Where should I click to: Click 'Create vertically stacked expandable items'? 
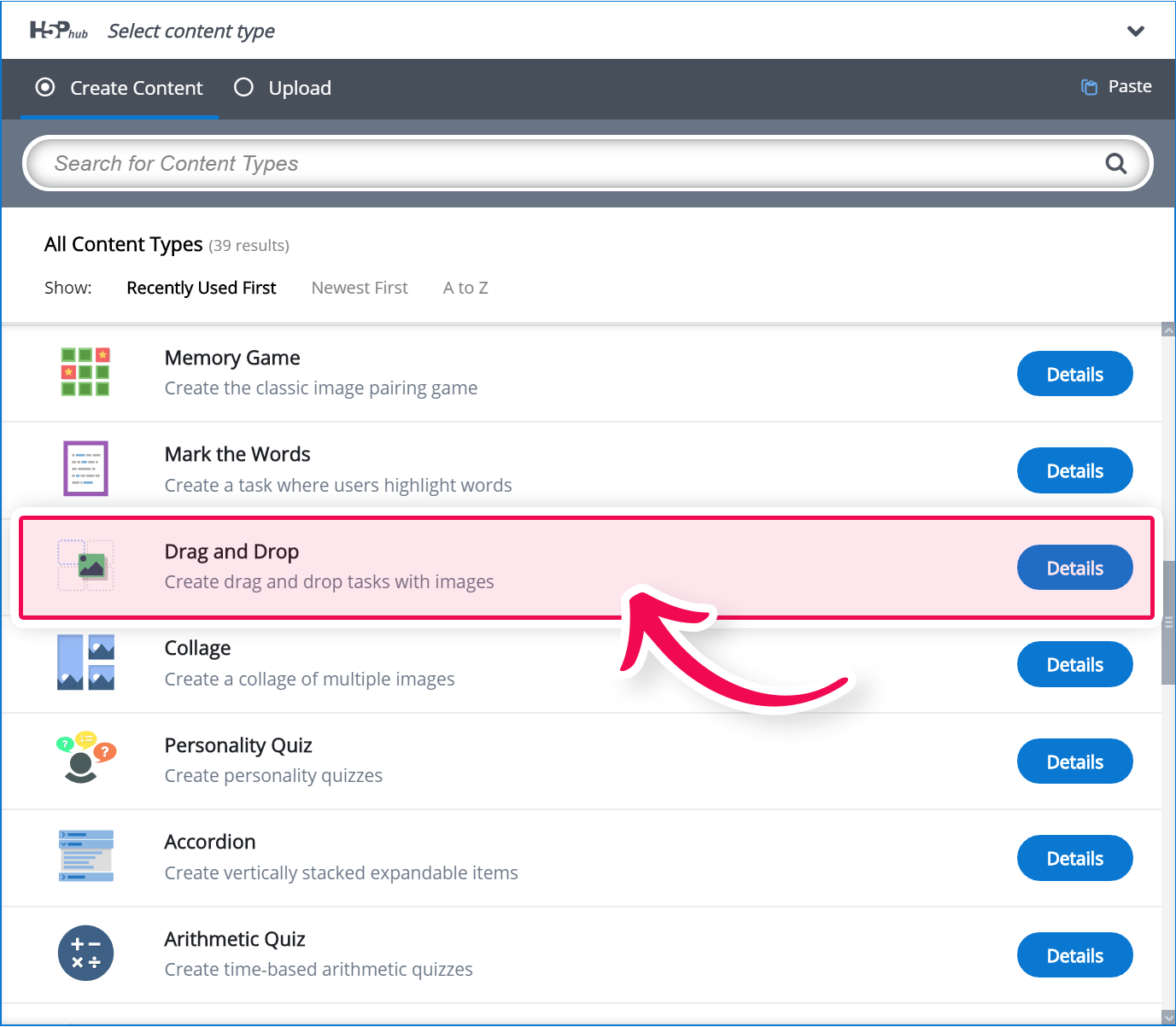pyautogui.click(x=342, y=872)
